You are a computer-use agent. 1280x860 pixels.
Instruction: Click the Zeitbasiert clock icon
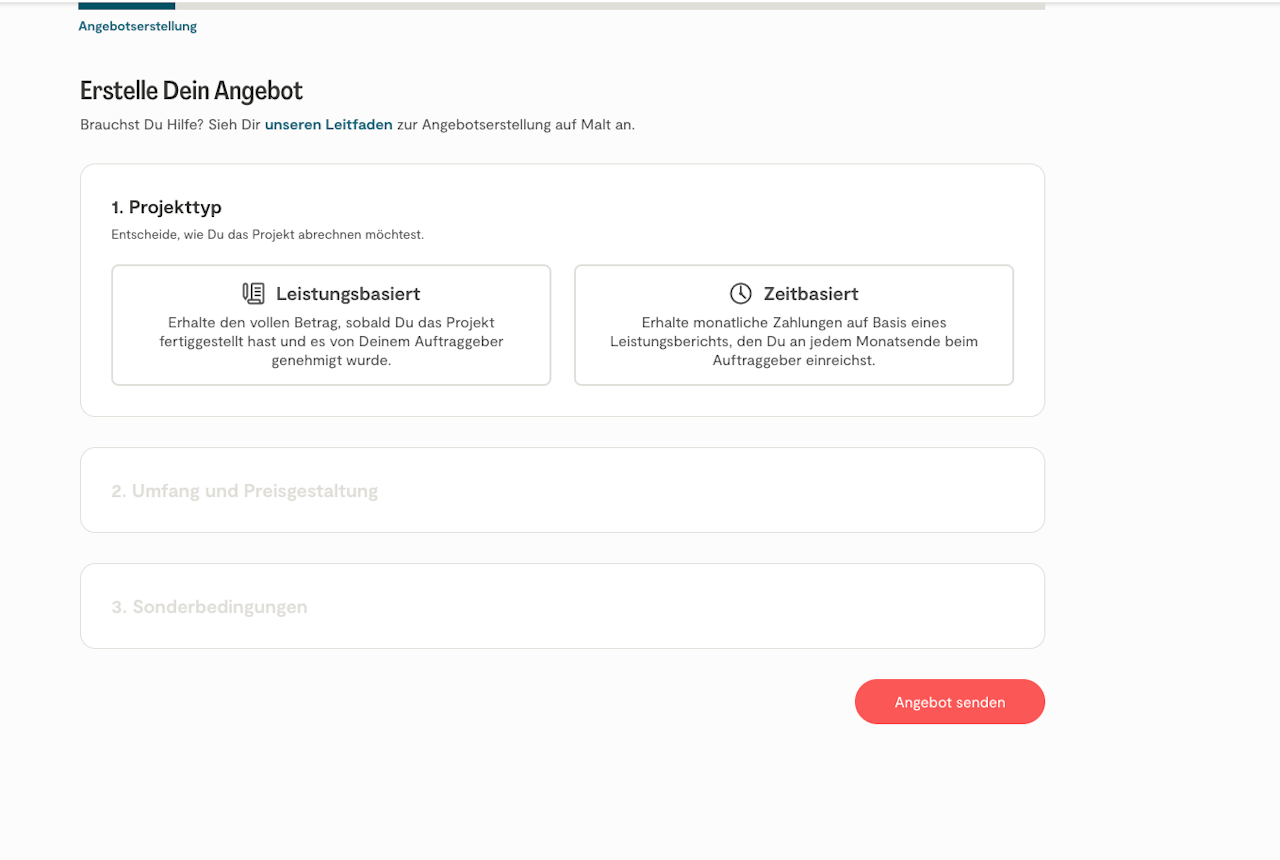click(x=740, y=294)
